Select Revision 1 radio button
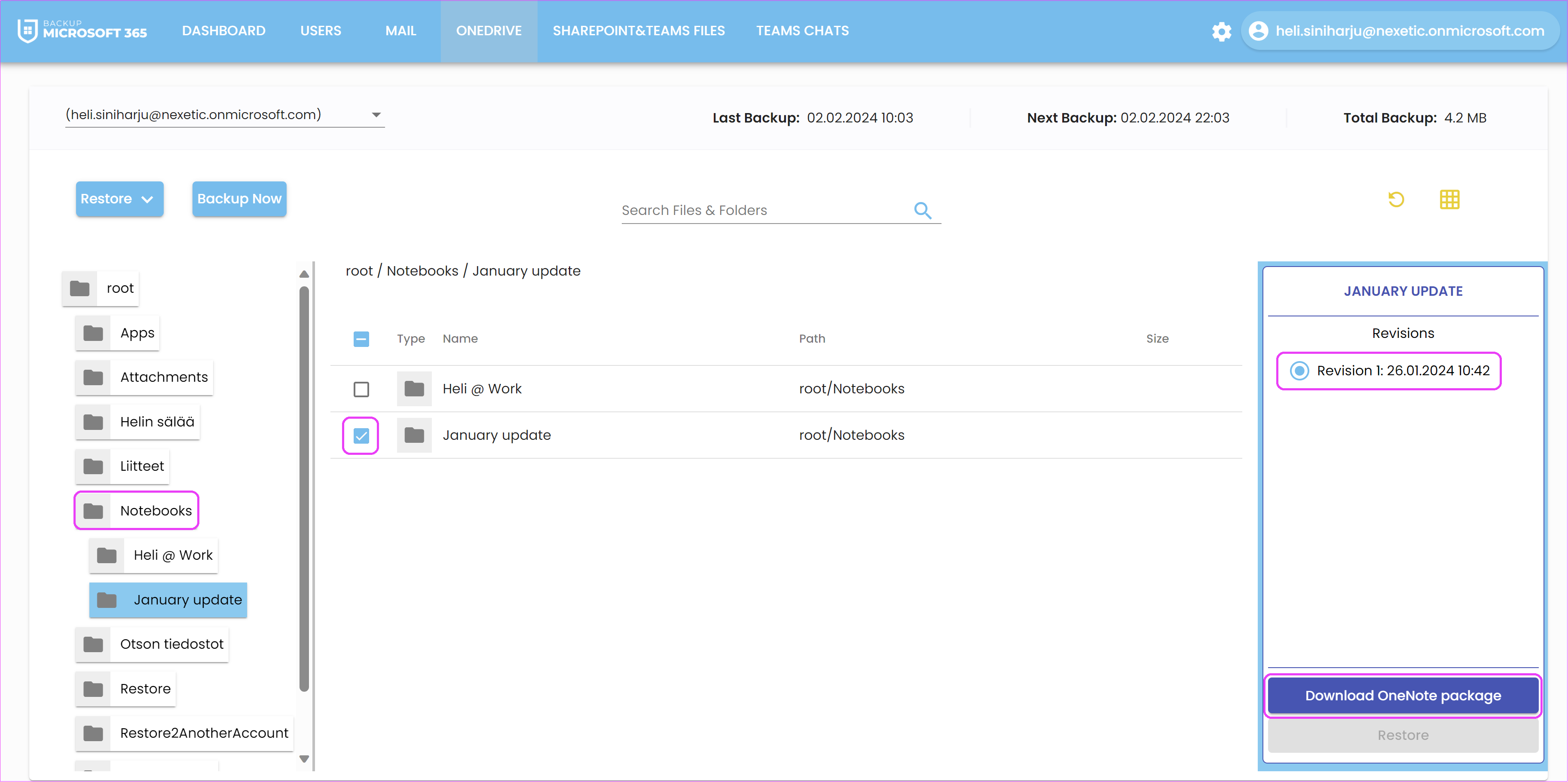The width and height of the screenshot is (1568, 782). 1299,370
